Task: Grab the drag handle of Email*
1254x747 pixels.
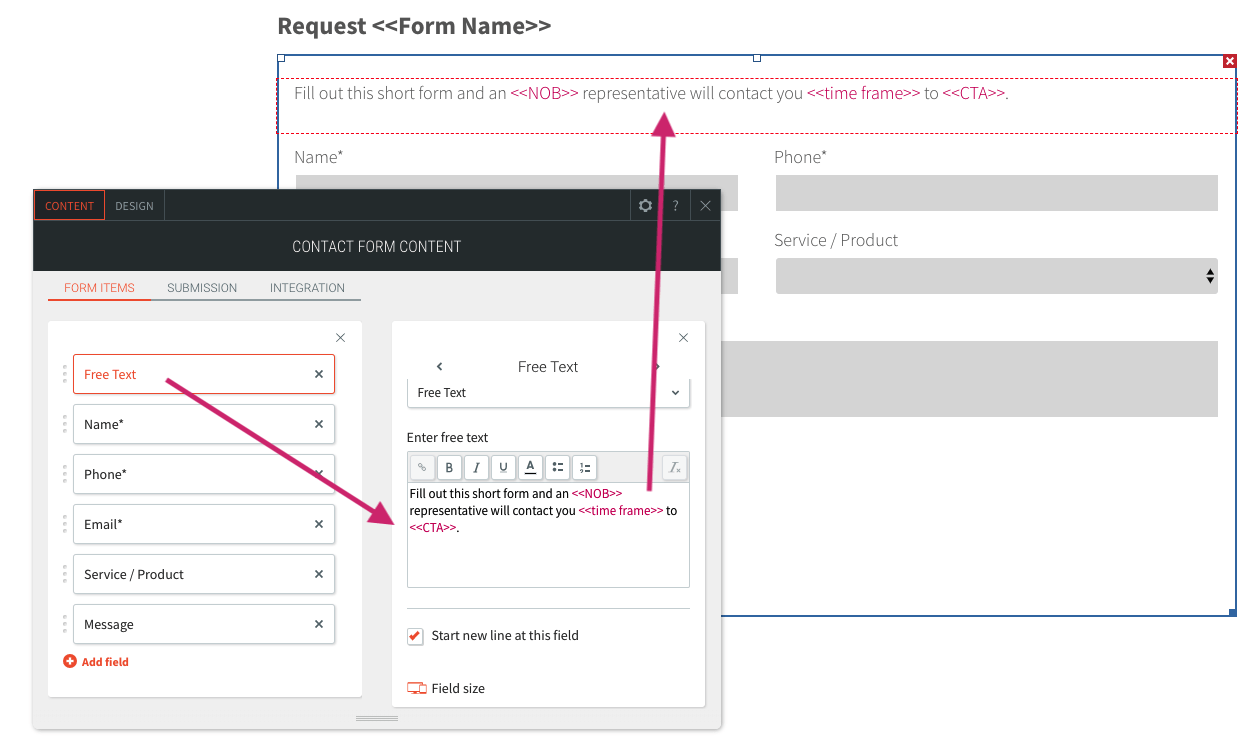Action: [64, 524]
